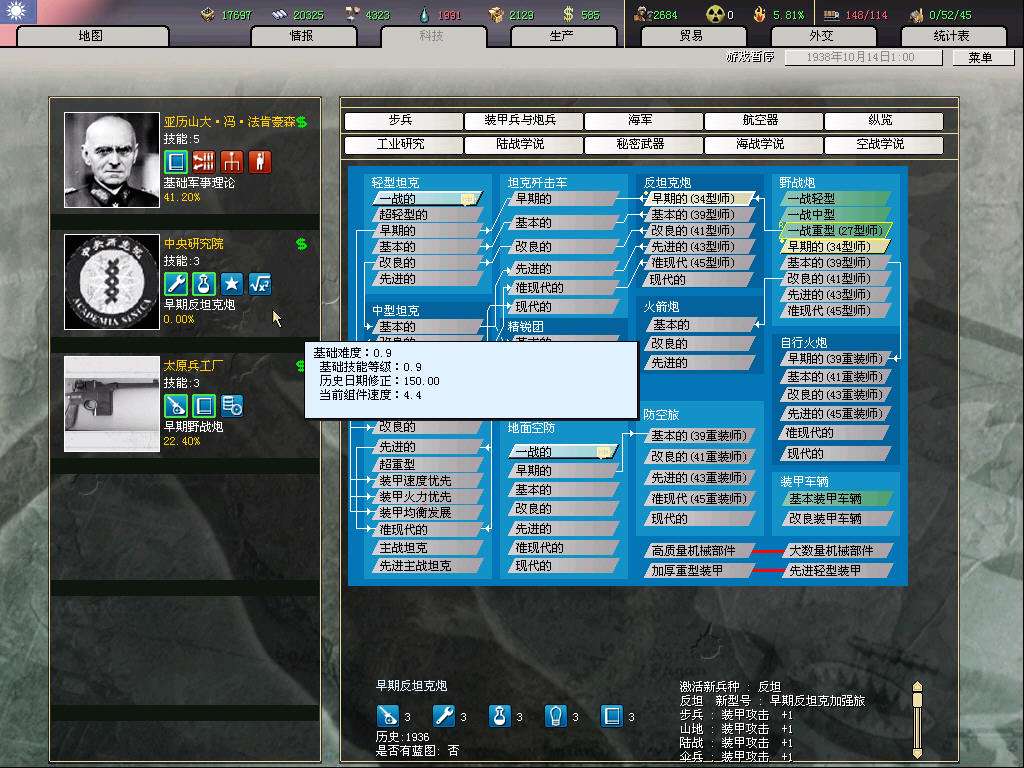Image resolution: width=1024 pixels, height=768 pixels.
Task: Select the 主战坦克 technology entry
Action: pyautogui.click(x=427, y=548)
